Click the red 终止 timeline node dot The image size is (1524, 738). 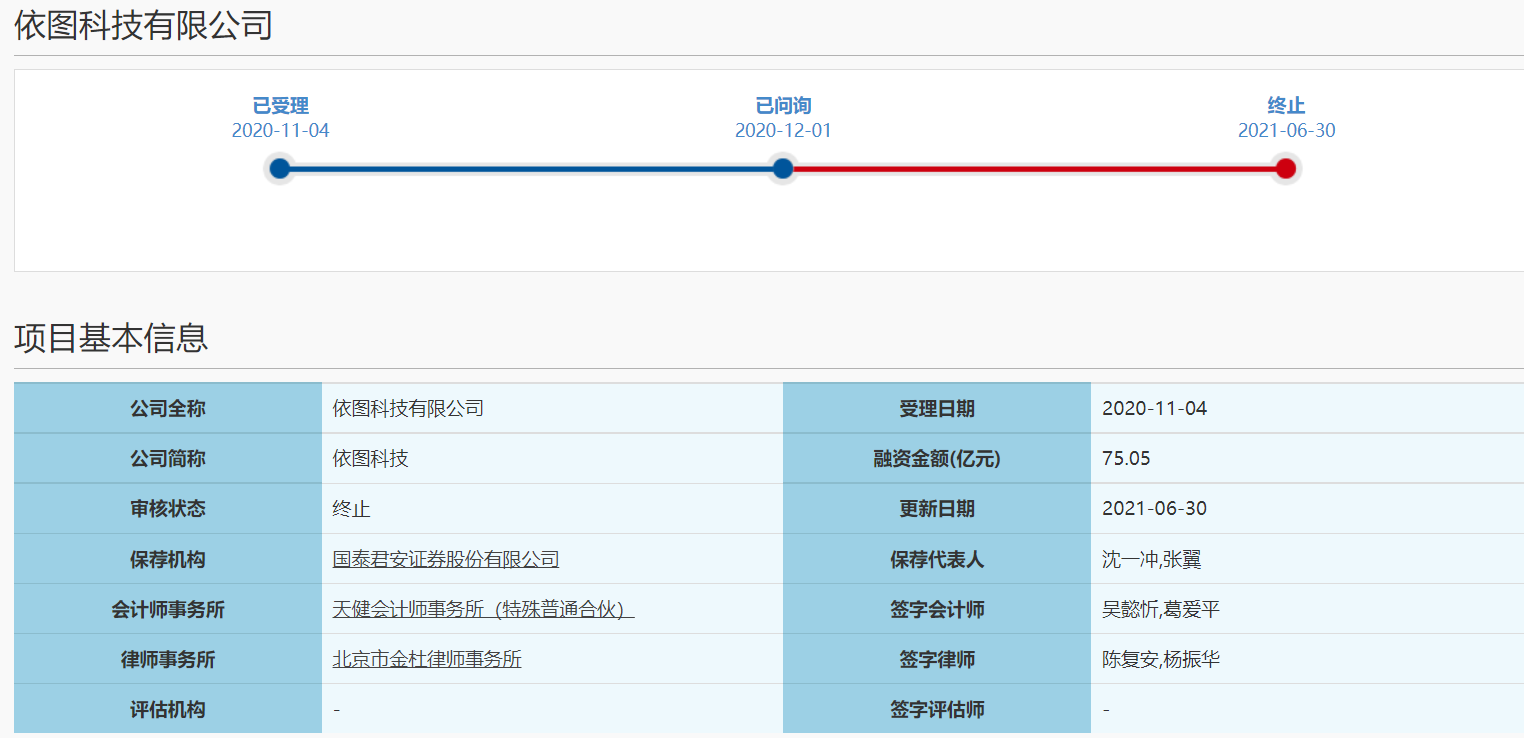pos(1286,168)
